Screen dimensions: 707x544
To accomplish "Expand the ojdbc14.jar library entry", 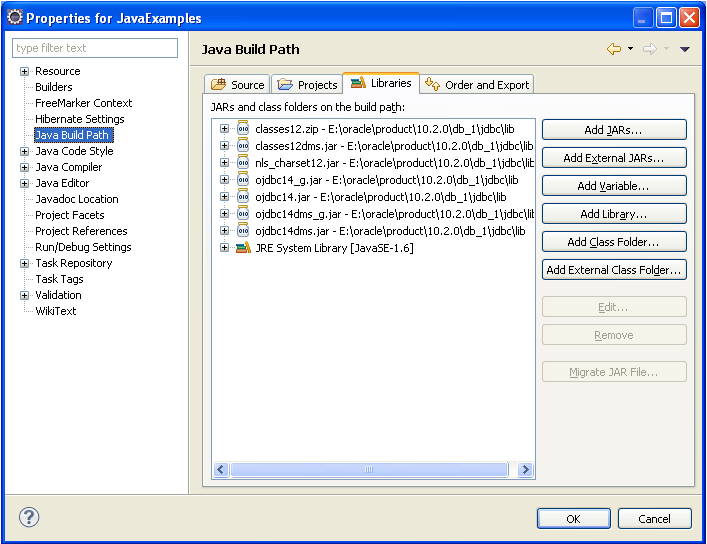I will [x=224, y=196].
